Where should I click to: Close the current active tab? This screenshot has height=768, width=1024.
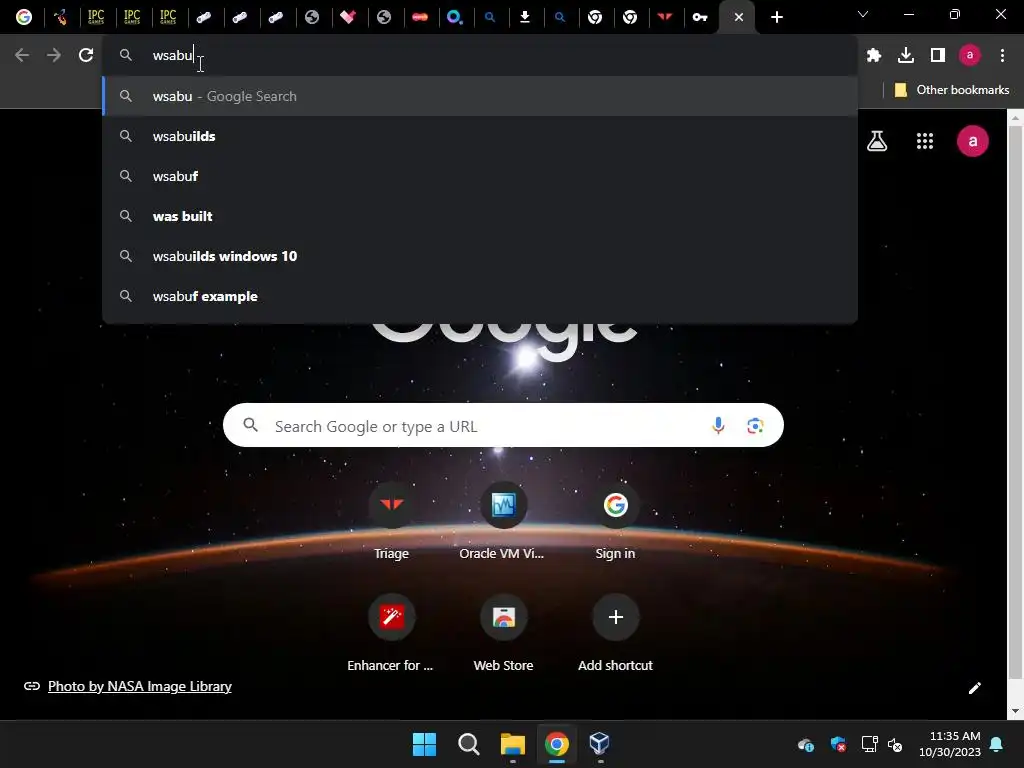[739, 17]
